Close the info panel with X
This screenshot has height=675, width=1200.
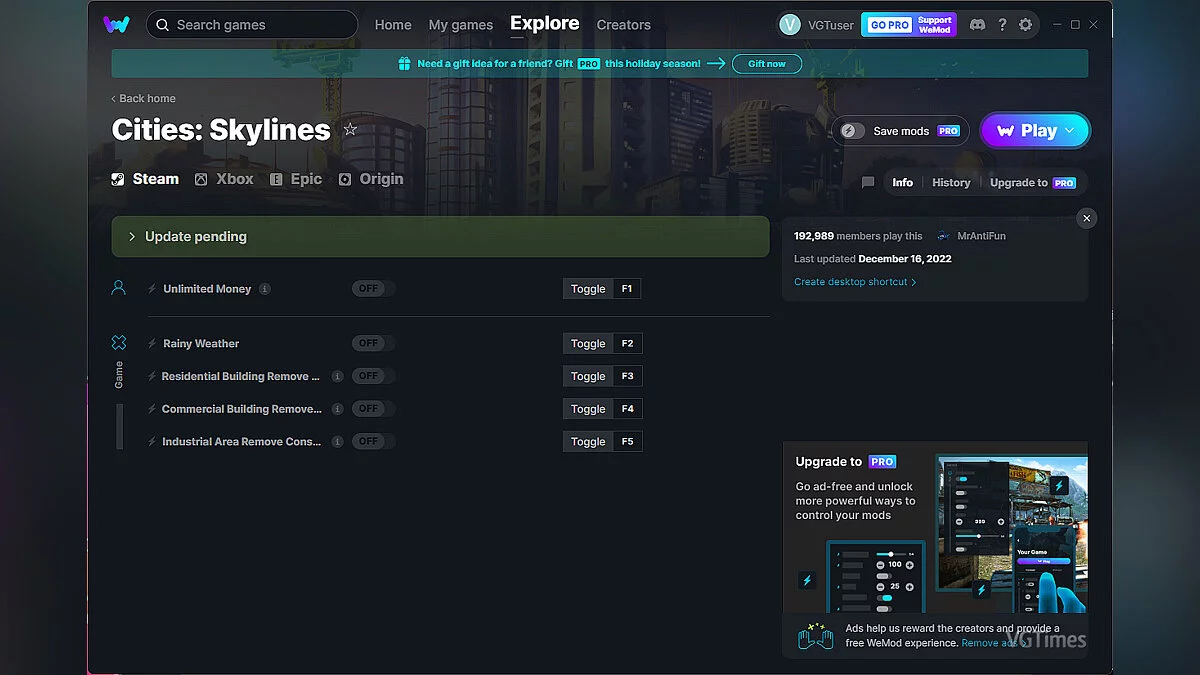pyautogui.click(x=1087, y=218)
